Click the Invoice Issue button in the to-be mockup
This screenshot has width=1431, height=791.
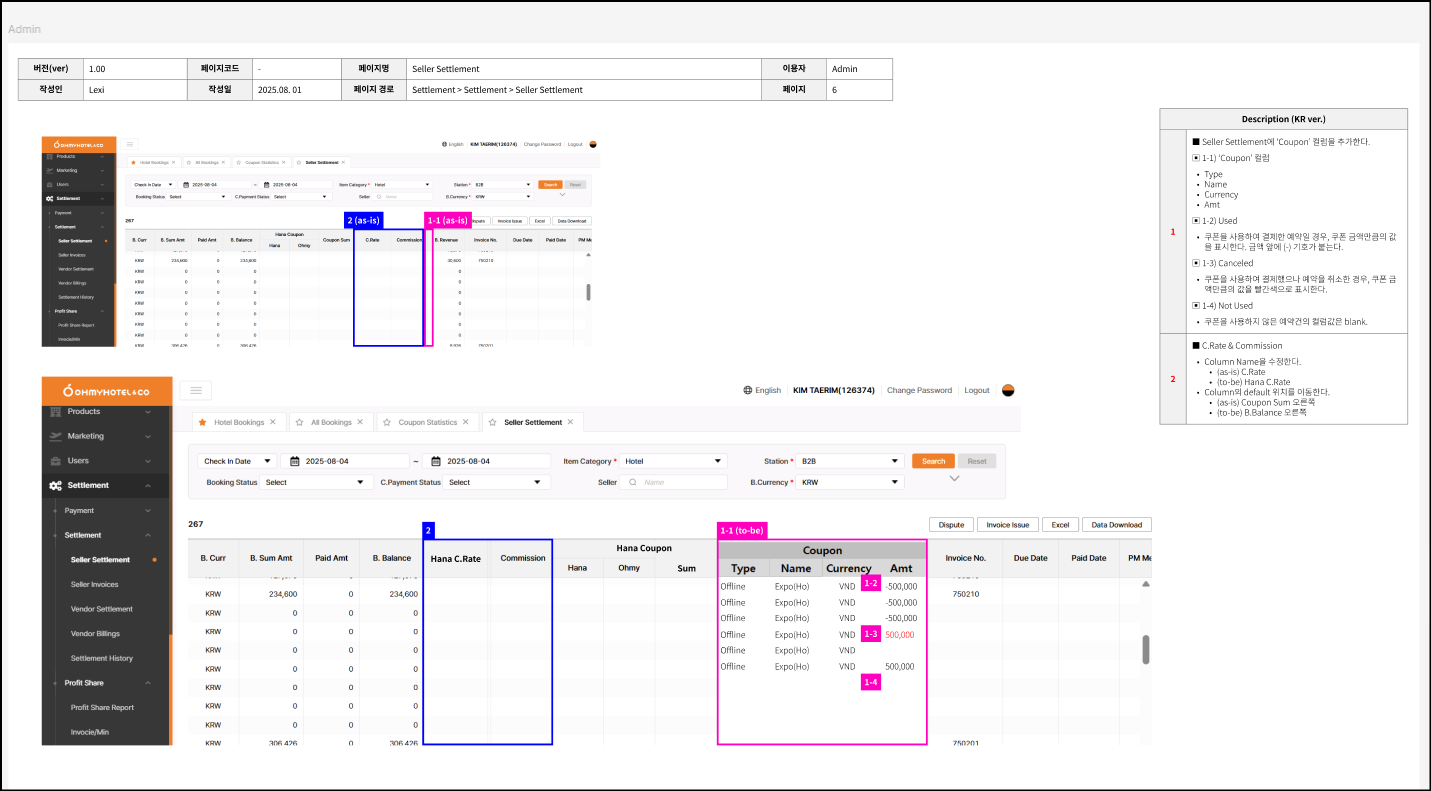pyautogui.click(x=1008, y=524)
